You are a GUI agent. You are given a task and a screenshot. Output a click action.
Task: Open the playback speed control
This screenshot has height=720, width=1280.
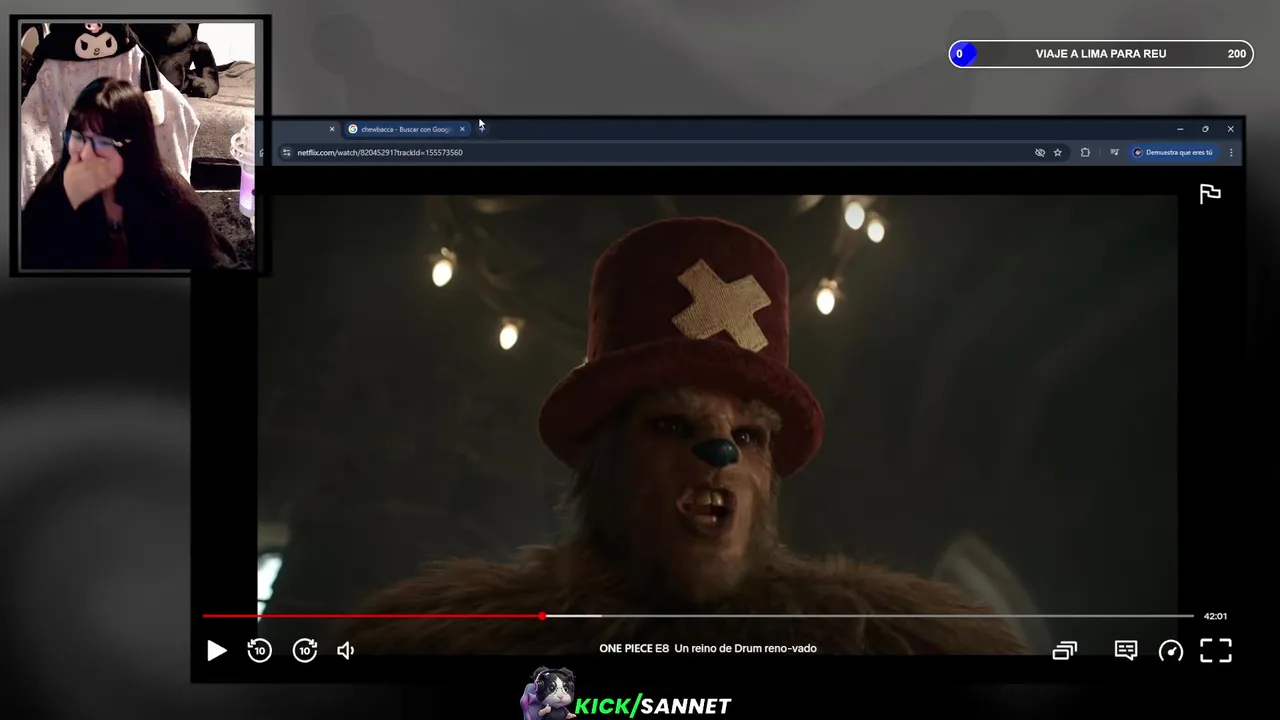point(1171,651)
